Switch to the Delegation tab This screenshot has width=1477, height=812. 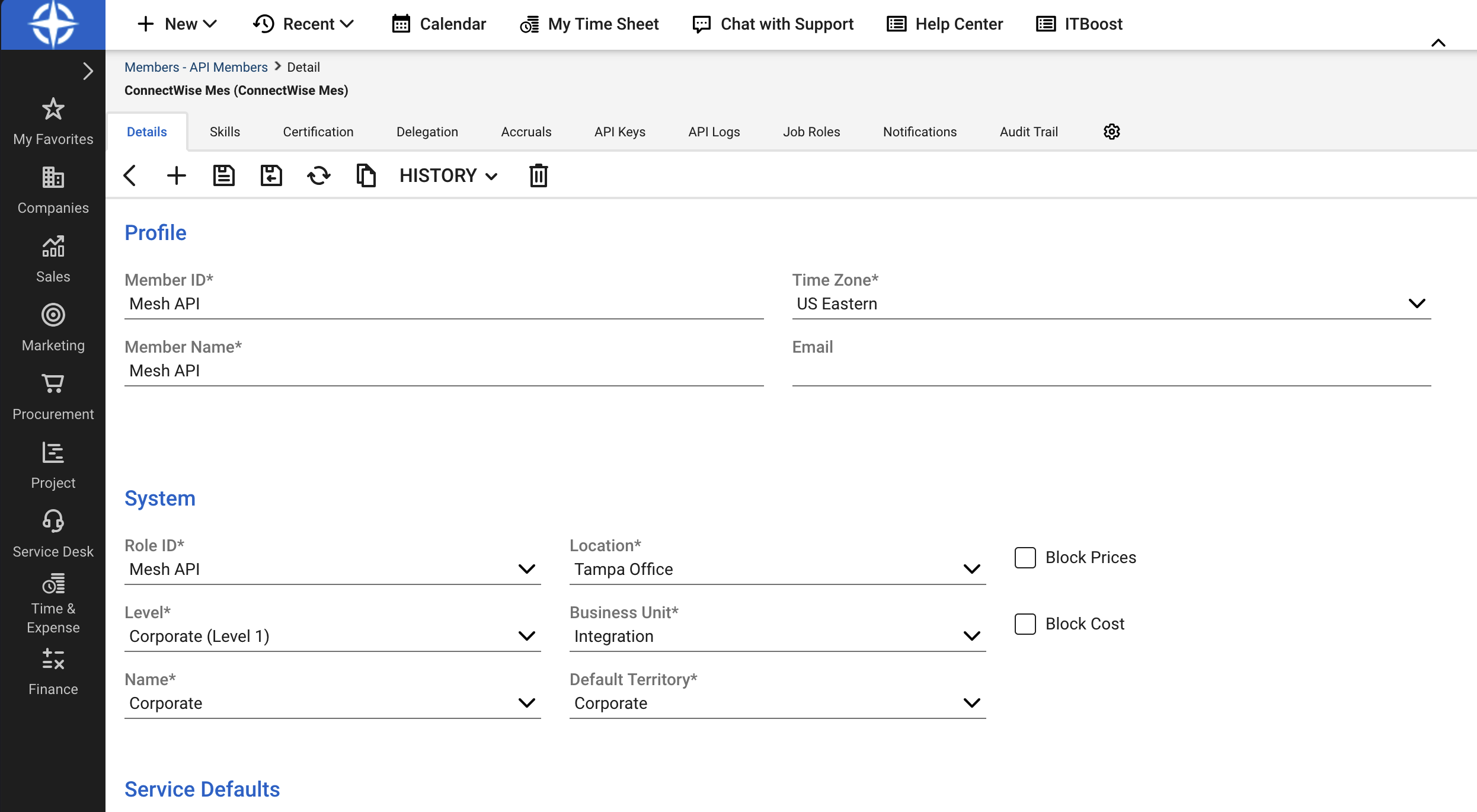coord(427,132)
